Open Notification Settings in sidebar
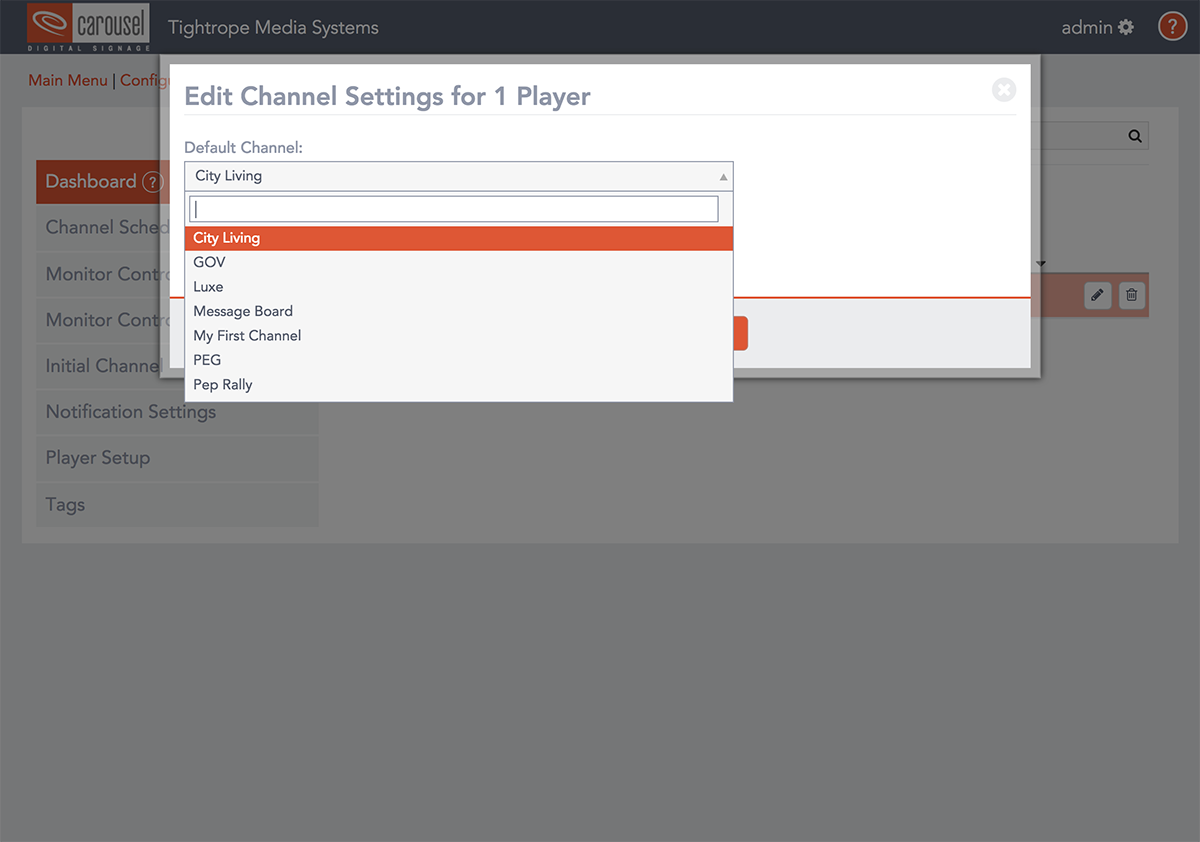Viewport: 1200px width, 842px height. 131,412
